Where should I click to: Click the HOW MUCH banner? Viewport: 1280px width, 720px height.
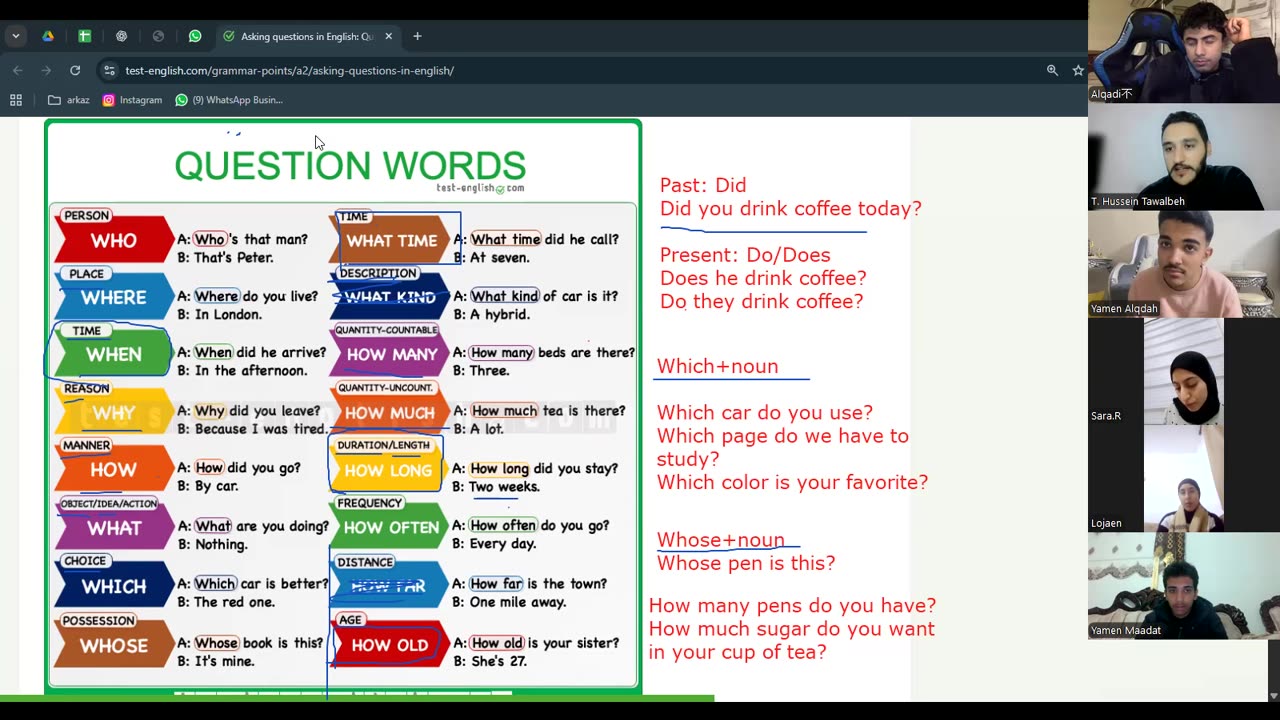click(x=391, y=412)
